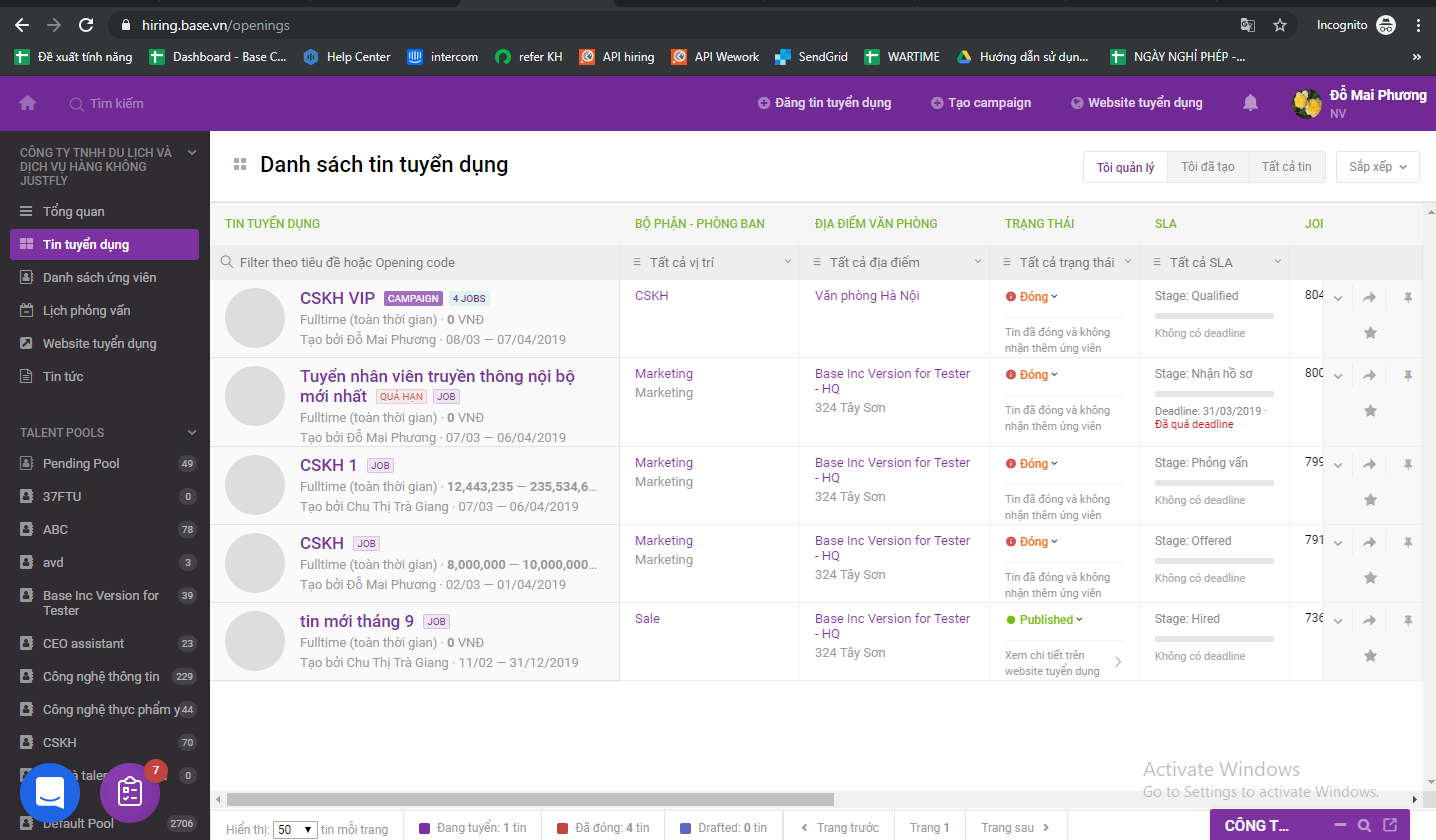1436x840 pixels.
Task: Open the CEO assistant talent pool
Action: click(x=104, y=643)
